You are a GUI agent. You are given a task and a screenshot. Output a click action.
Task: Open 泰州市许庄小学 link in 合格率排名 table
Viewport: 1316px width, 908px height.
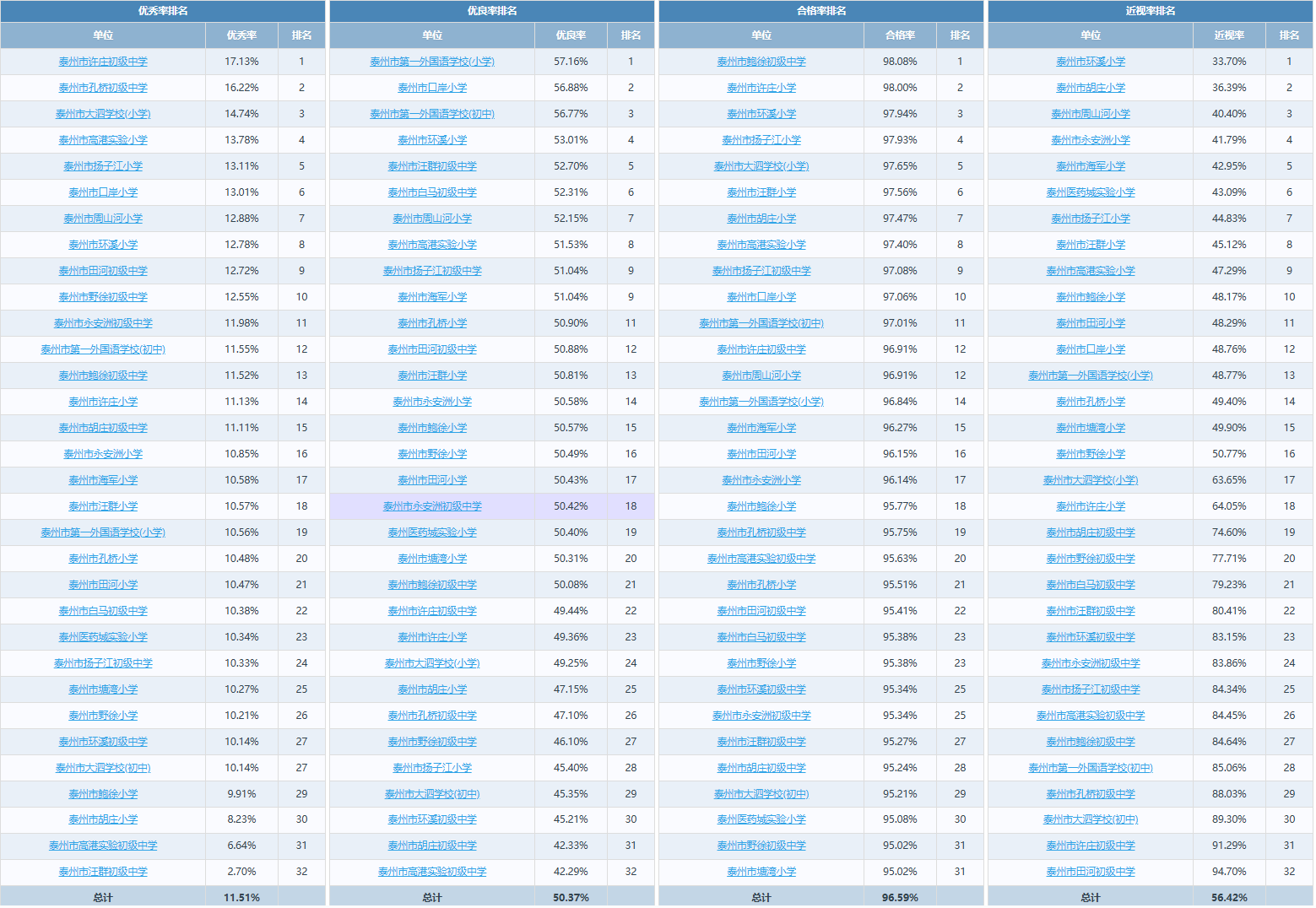(x=761, y=88)
